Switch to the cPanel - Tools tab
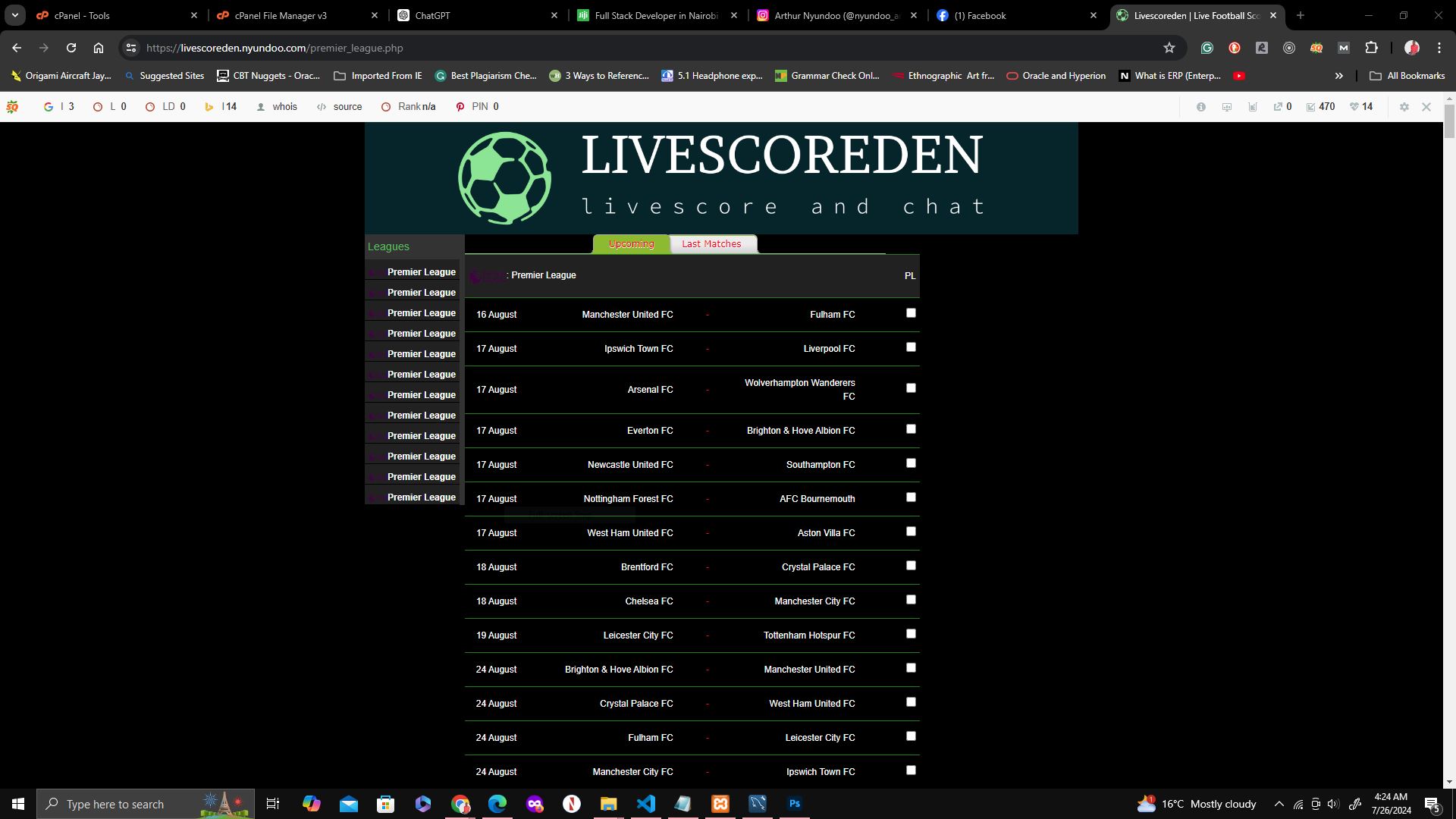This screenshot has height=819, width=1456. click(118, 15)
